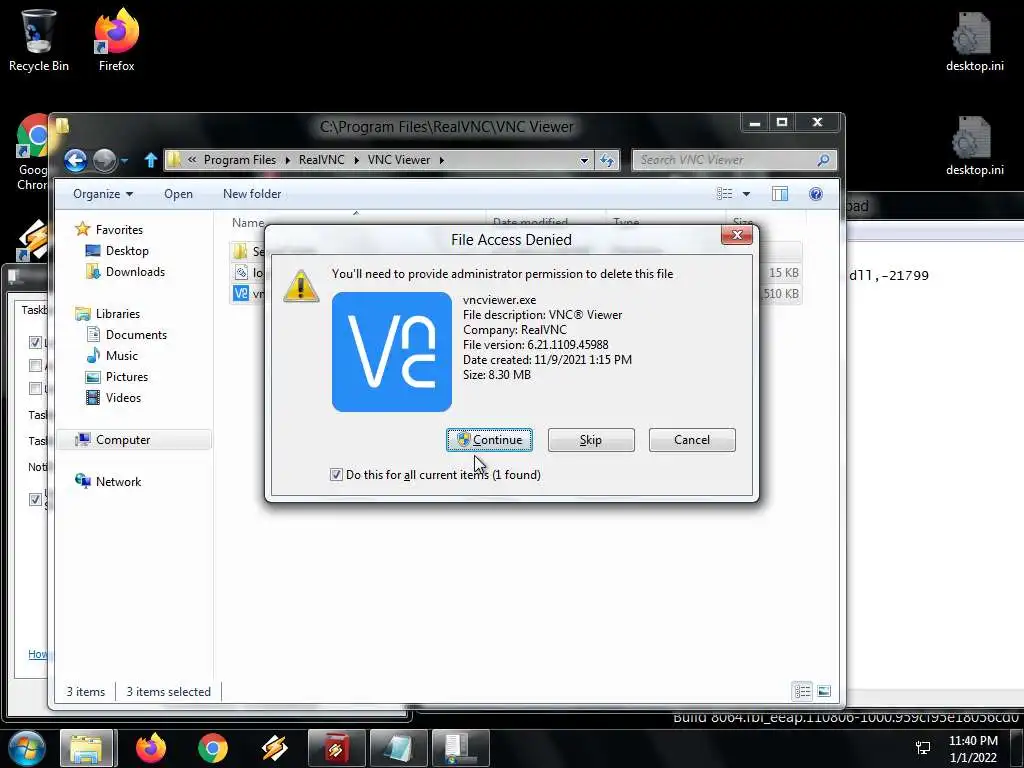This screenshot has width=1024, height=768.
Task: Open Documents library
Action: tap(136, 334)
